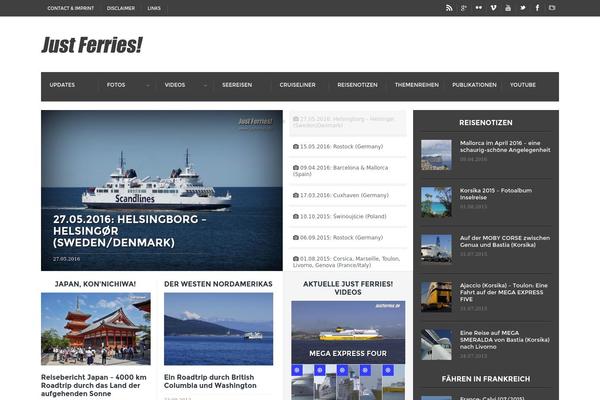Image resolution: width=600 pixels, height=400 pixels.
Task: Open the Cruiseliner menu item
Action: click(x=297, y=85)
